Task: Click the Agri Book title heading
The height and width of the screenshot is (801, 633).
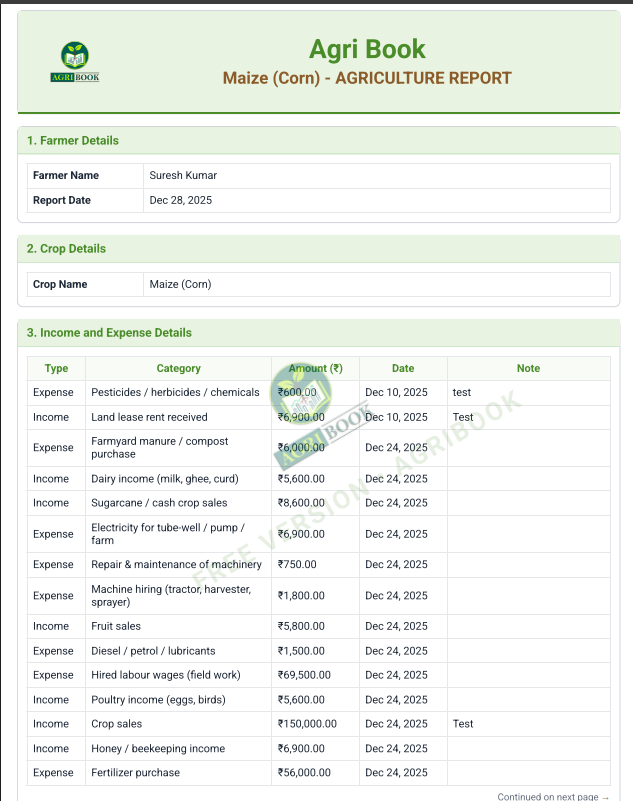Action: (367, 49)
